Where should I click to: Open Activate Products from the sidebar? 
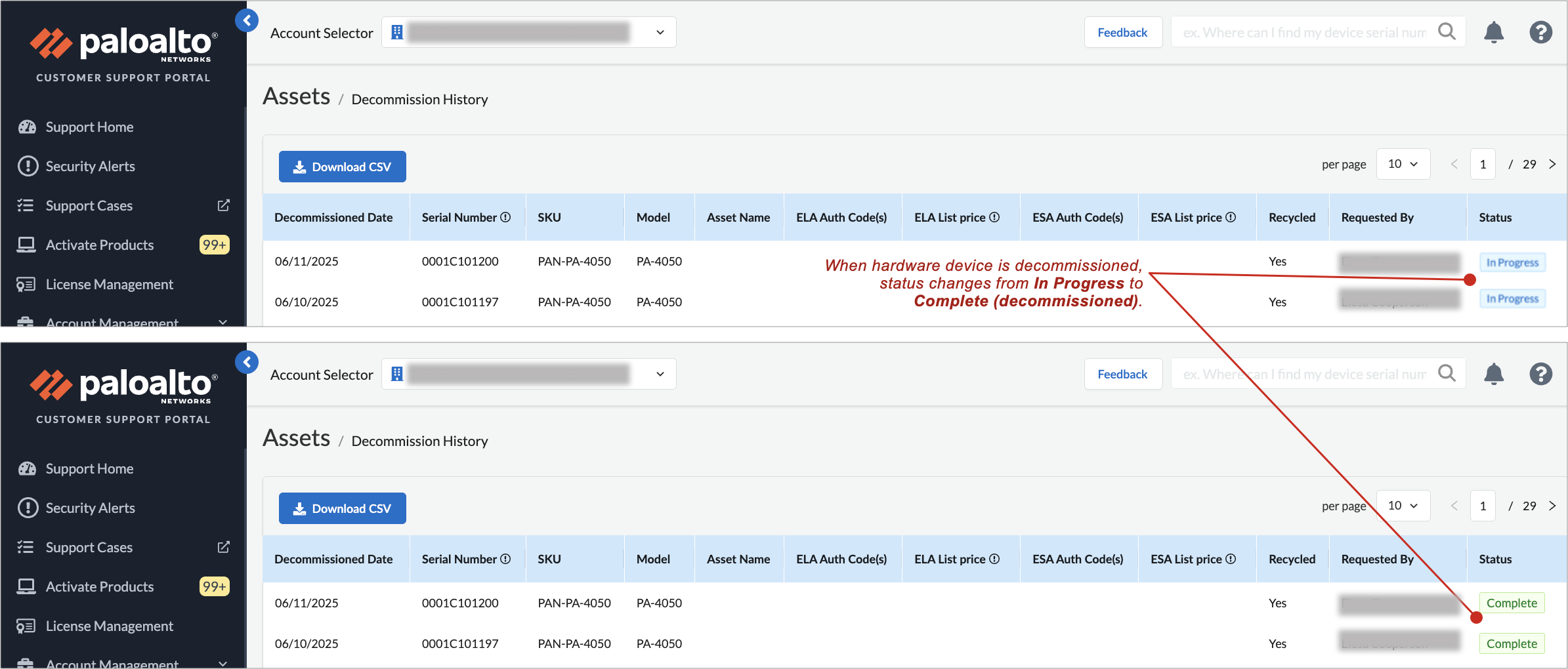click(x=100, y=245)
